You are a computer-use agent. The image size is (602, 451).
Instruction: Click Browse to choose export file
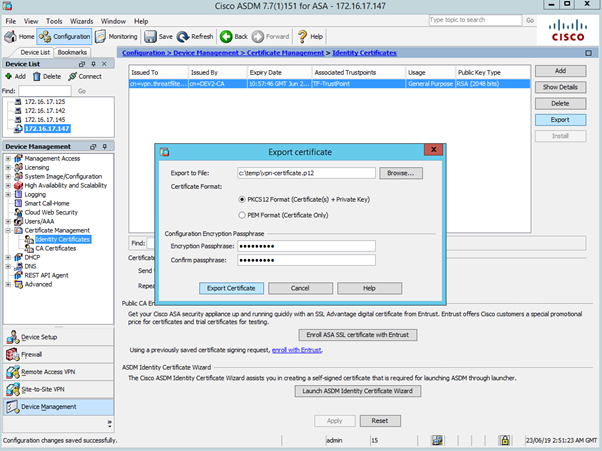click(x=400, y=173)
